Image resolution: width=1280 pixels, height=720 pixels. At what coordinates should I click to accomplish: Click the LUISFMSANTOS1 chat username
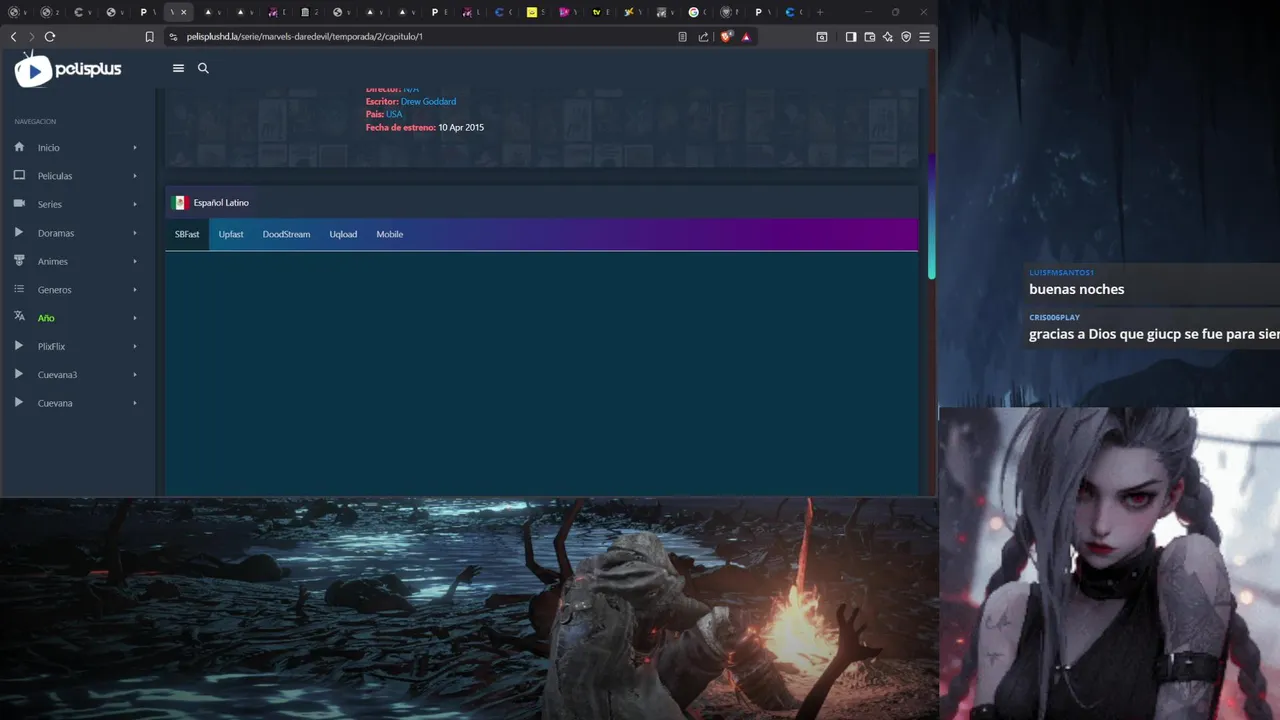[1061, 272]
